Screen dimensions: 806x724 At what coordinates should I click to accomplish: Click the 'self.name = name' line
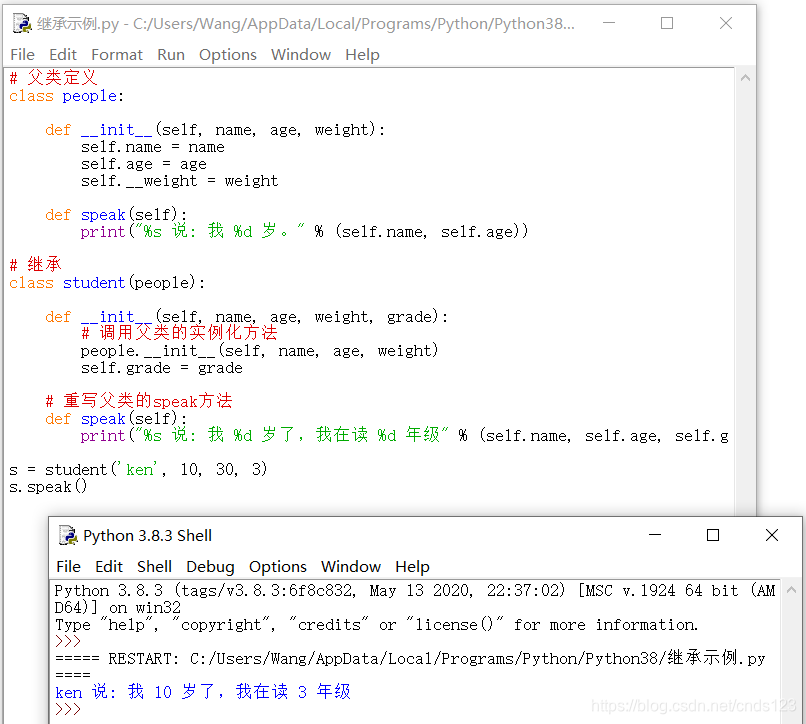click(153, 147)
